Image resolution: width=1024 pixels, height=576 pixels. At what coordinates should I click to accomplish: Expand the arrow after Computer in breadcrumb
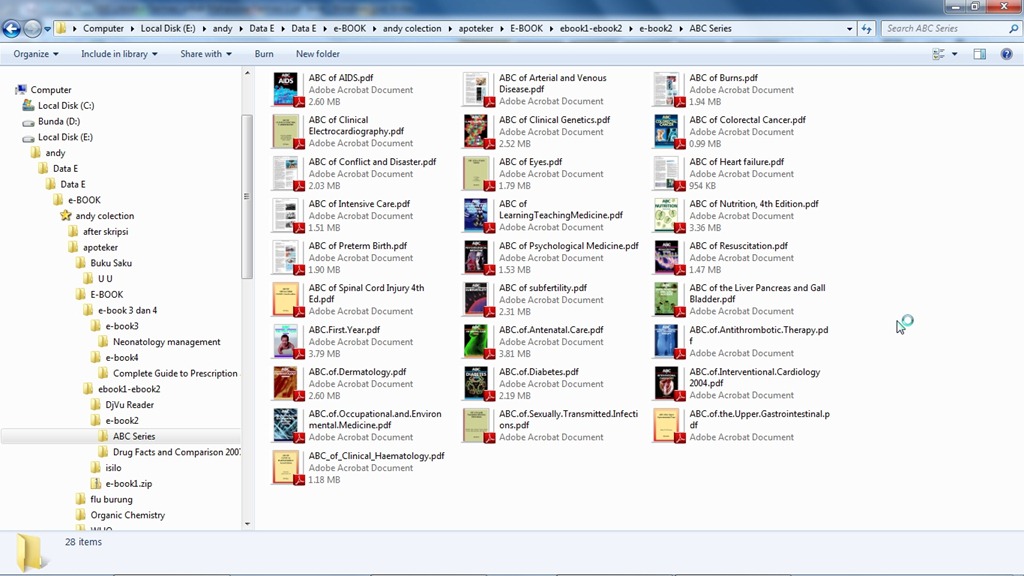click(132, 29)
